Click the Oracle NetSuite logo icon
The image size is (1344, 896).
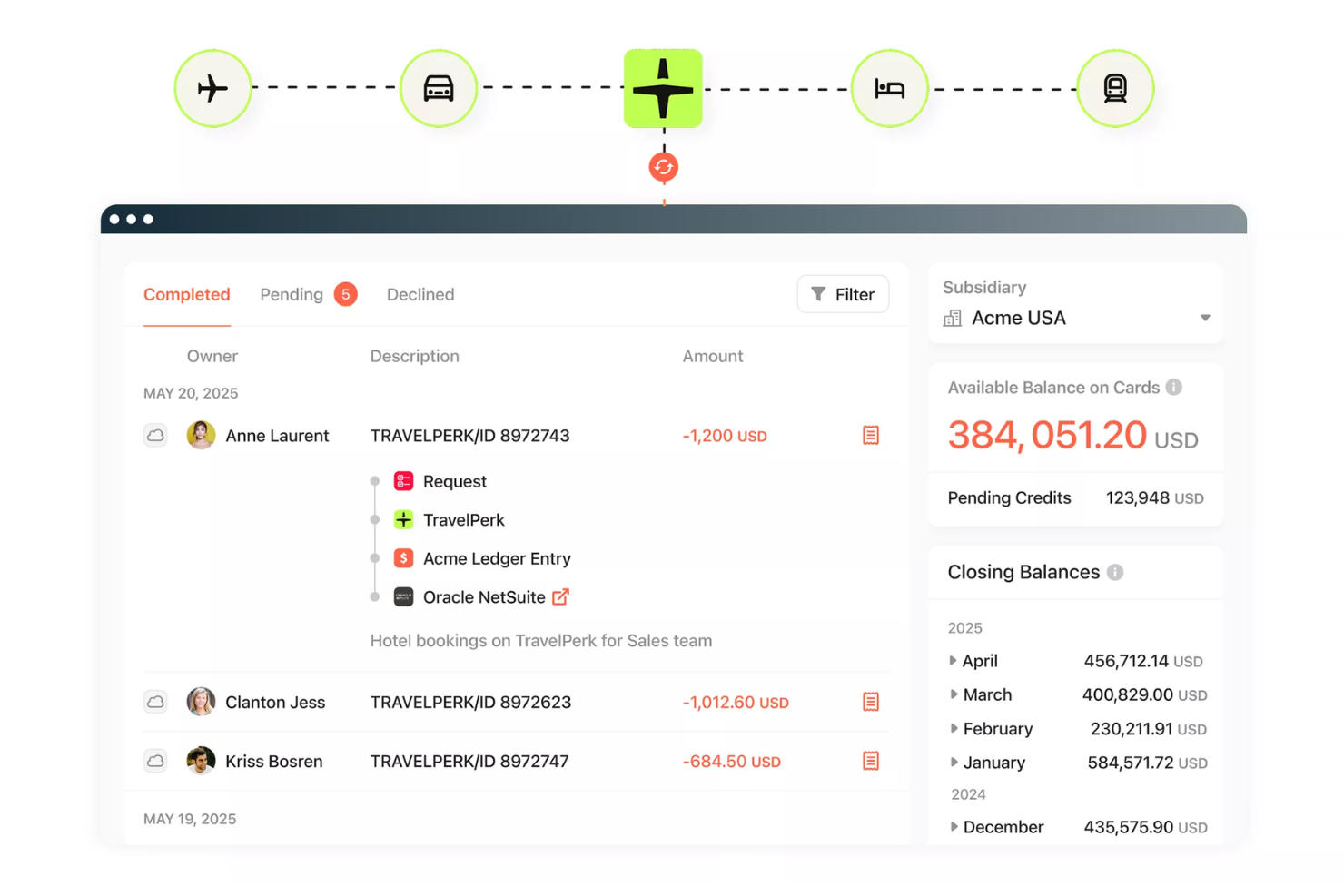point(403,596)
